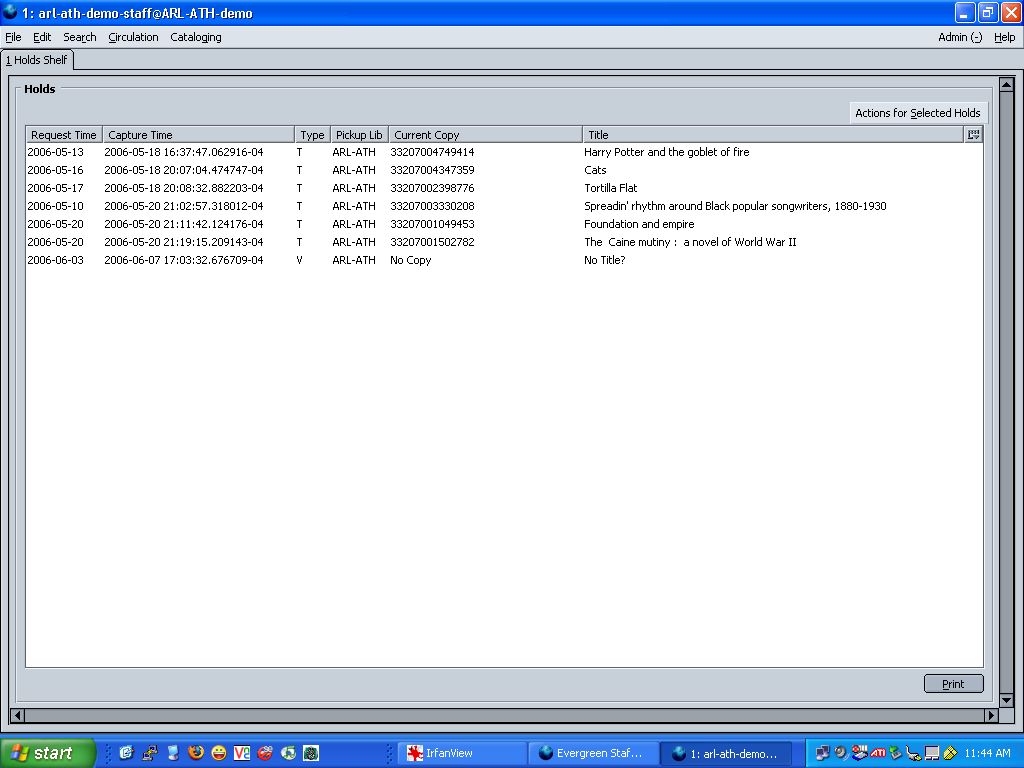Click the Yahoo Messenger smiley icon

click(x=218, y=753)
